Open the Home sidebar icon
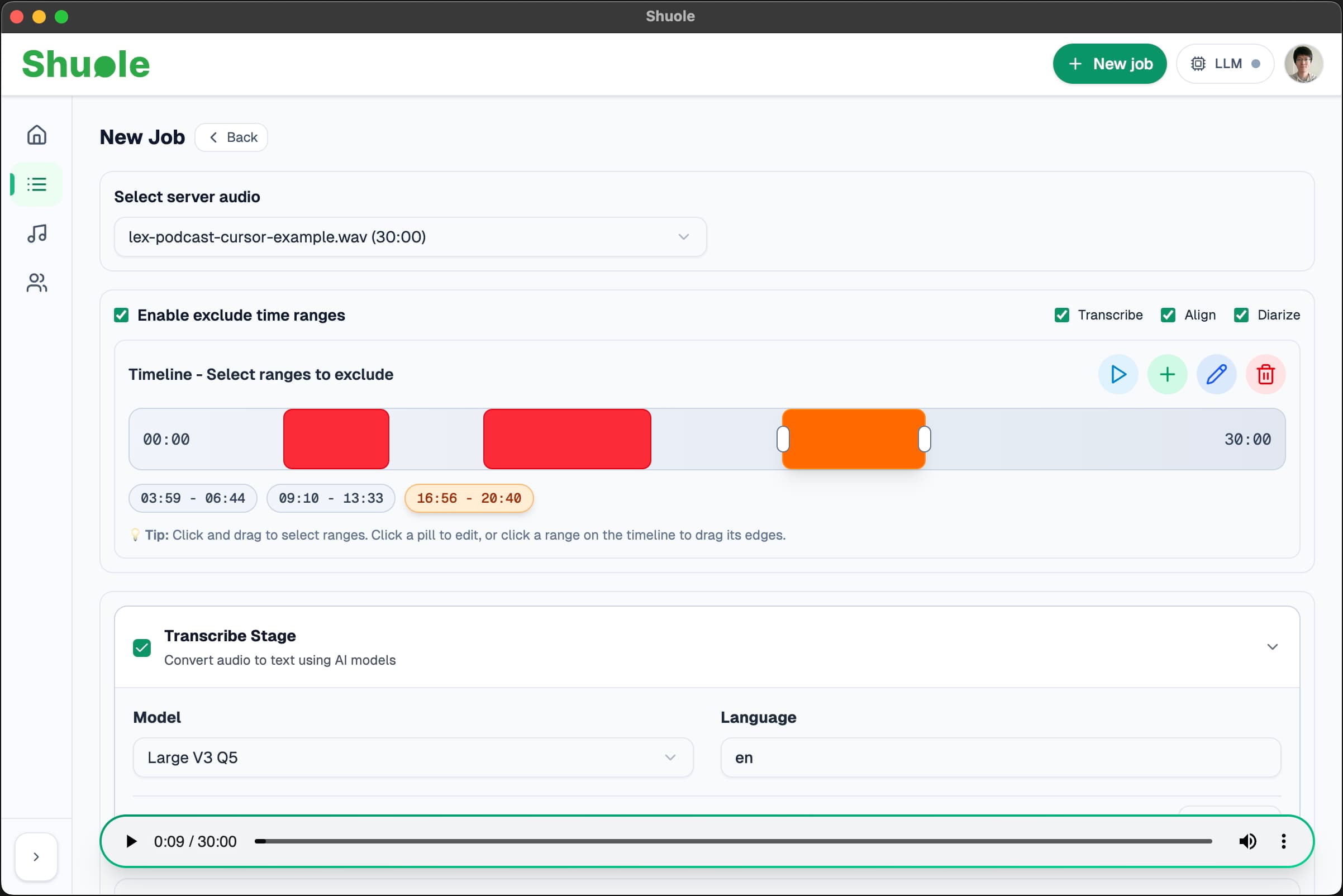This screenshot has width=1343, height=896. click(x=36, y=135)
